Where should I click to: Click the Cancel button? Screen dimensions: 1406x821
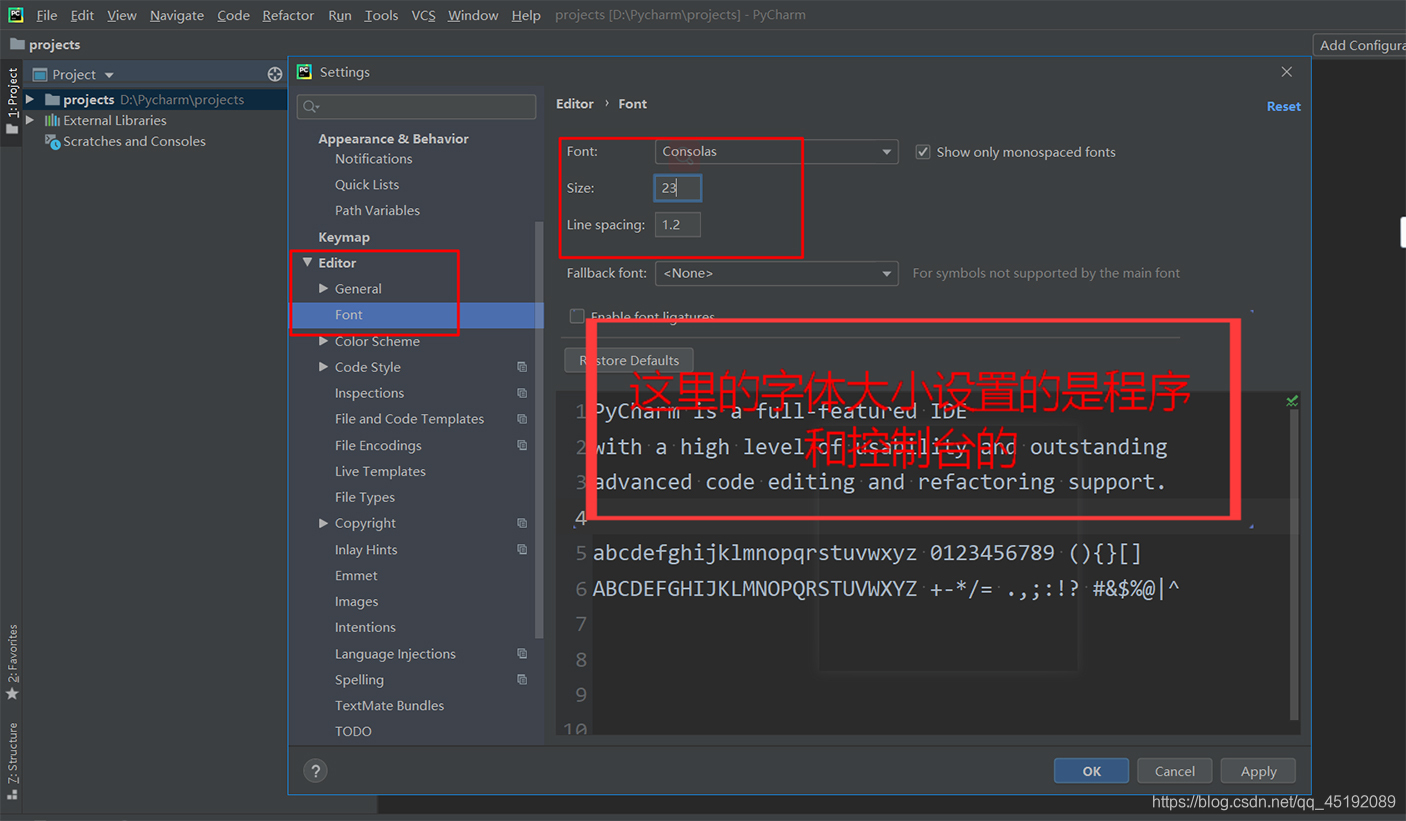[1175, 771]
